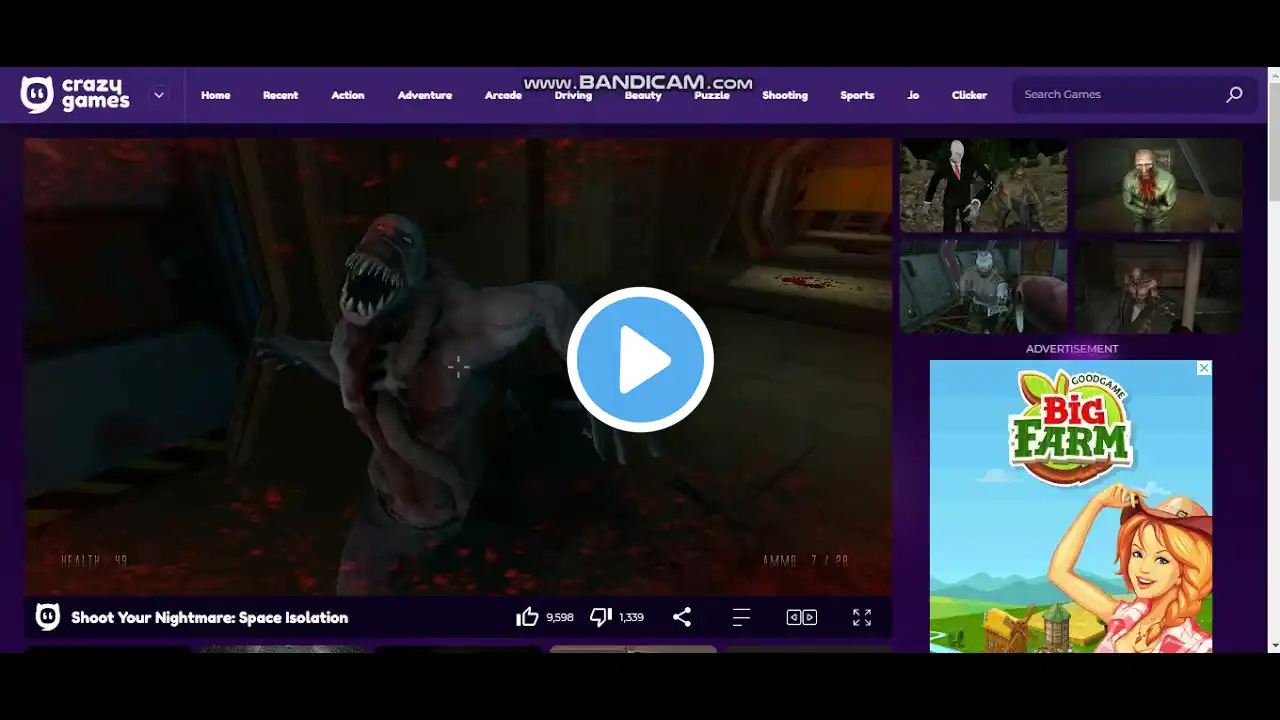Go to the Recent games category
1280x720 pixels.
click(280, 95)
